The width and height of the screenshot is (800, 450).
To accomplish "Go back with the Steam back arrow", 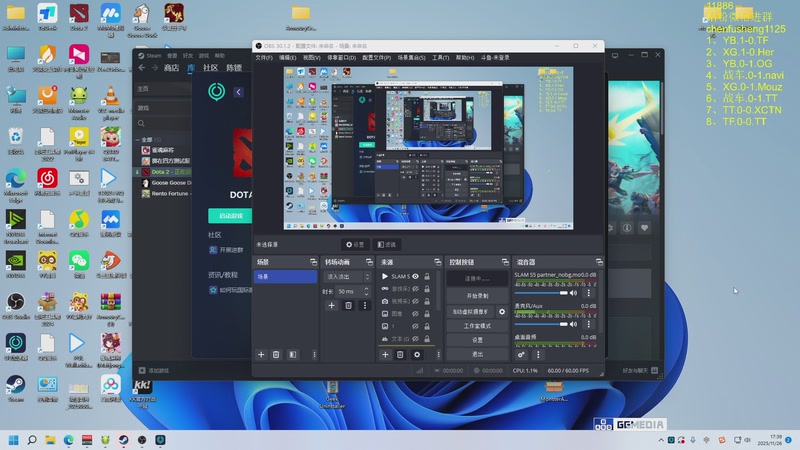I will [142, 68].
